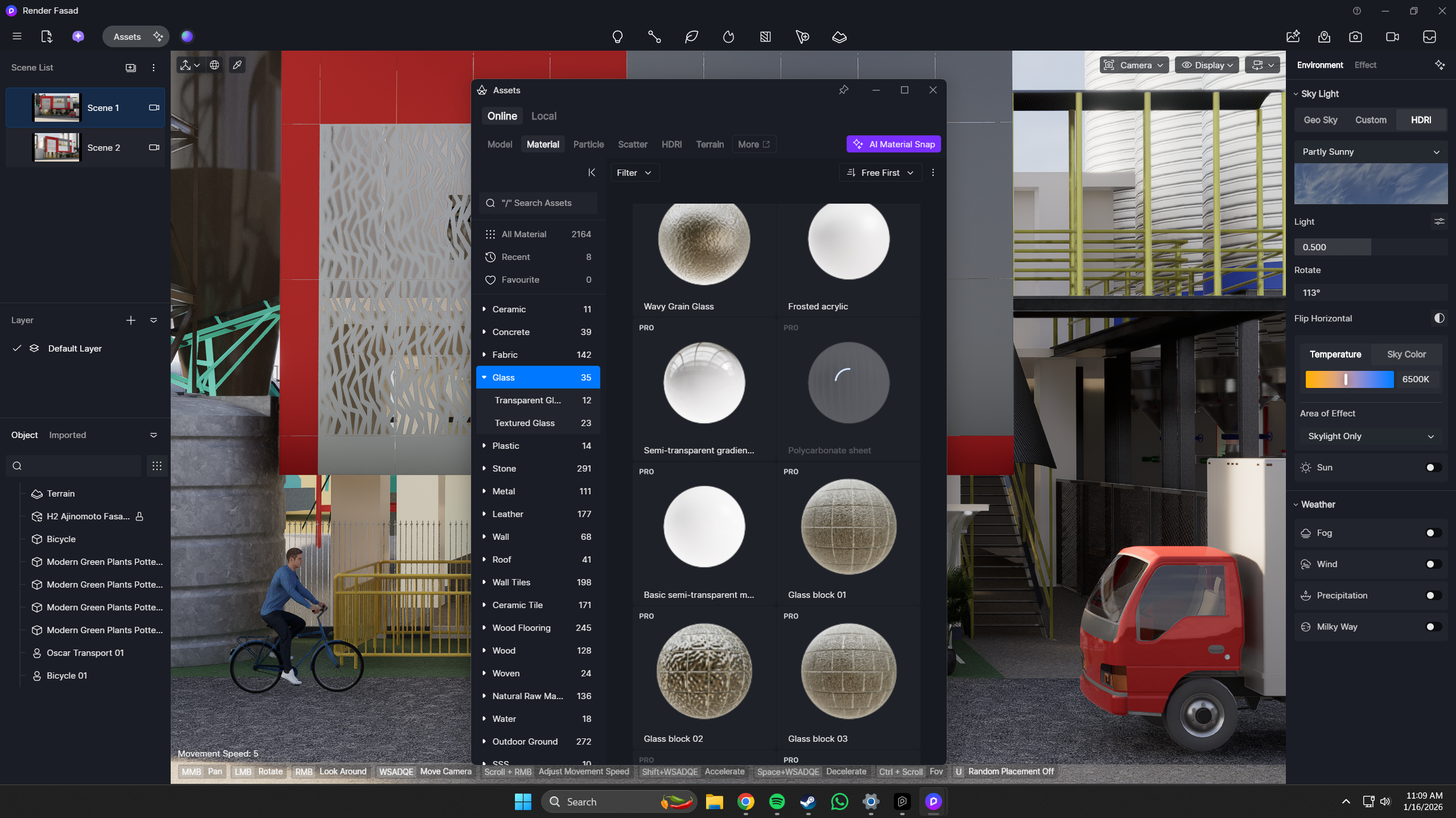Enable the Sun toggle

(1433, 468)
